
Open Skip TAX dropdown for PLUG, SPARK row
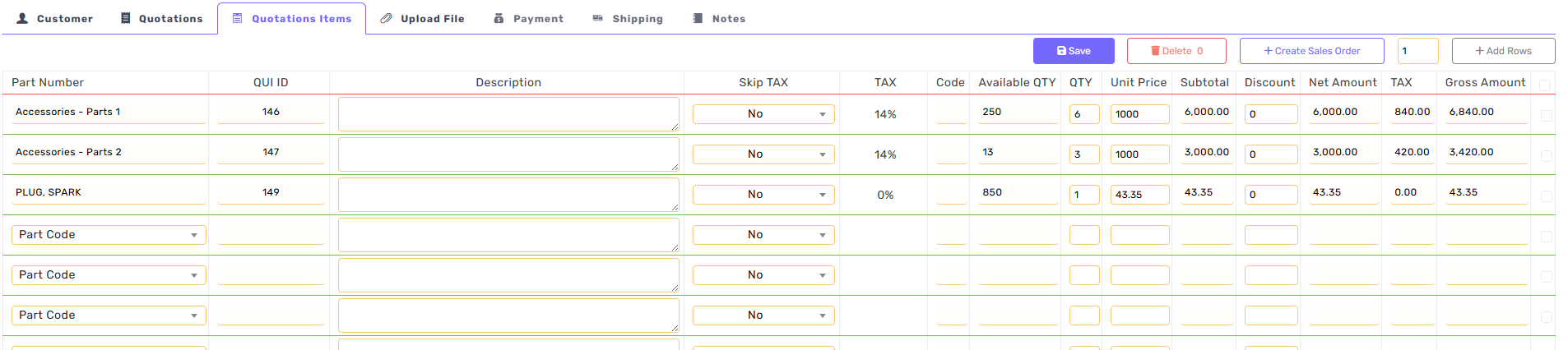(763, 195)
